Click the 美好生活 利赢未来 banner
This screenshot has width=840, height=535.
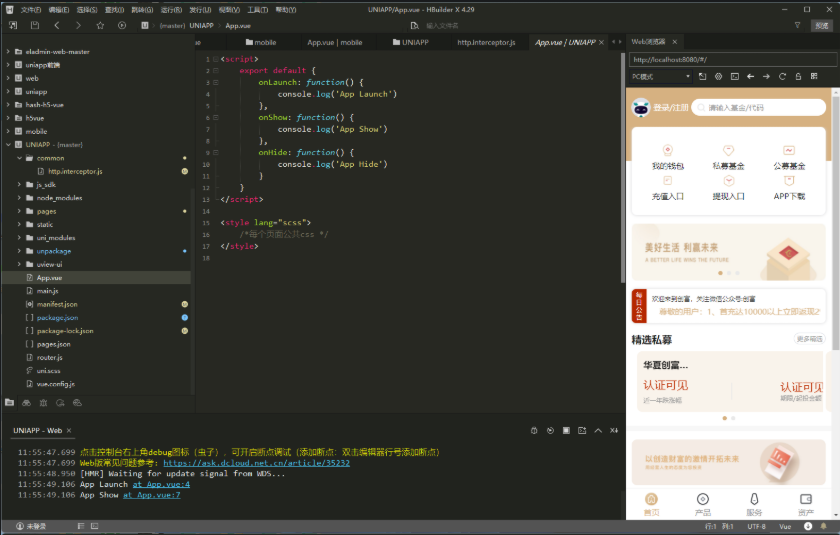(729, 252)
